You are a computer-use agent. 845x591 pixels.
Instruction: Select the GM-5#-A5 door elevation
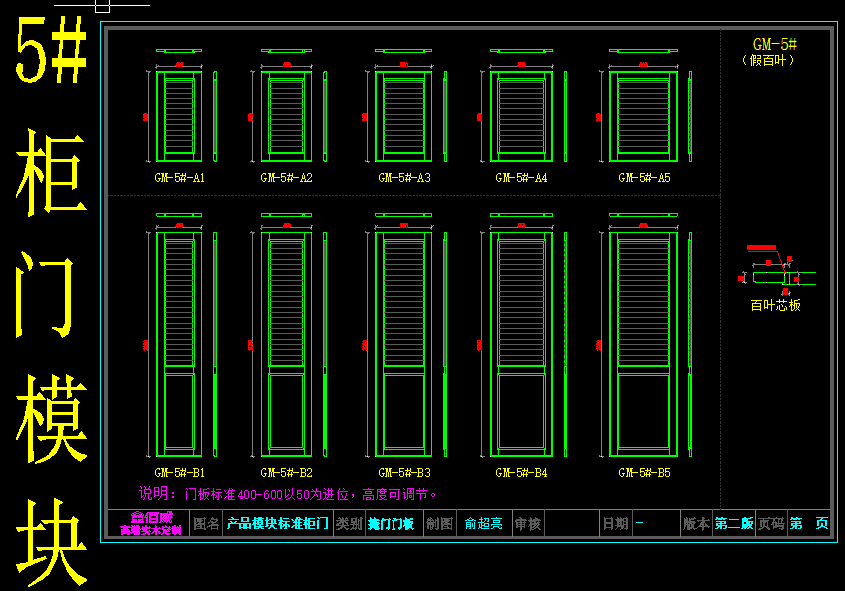pos(643,115)
